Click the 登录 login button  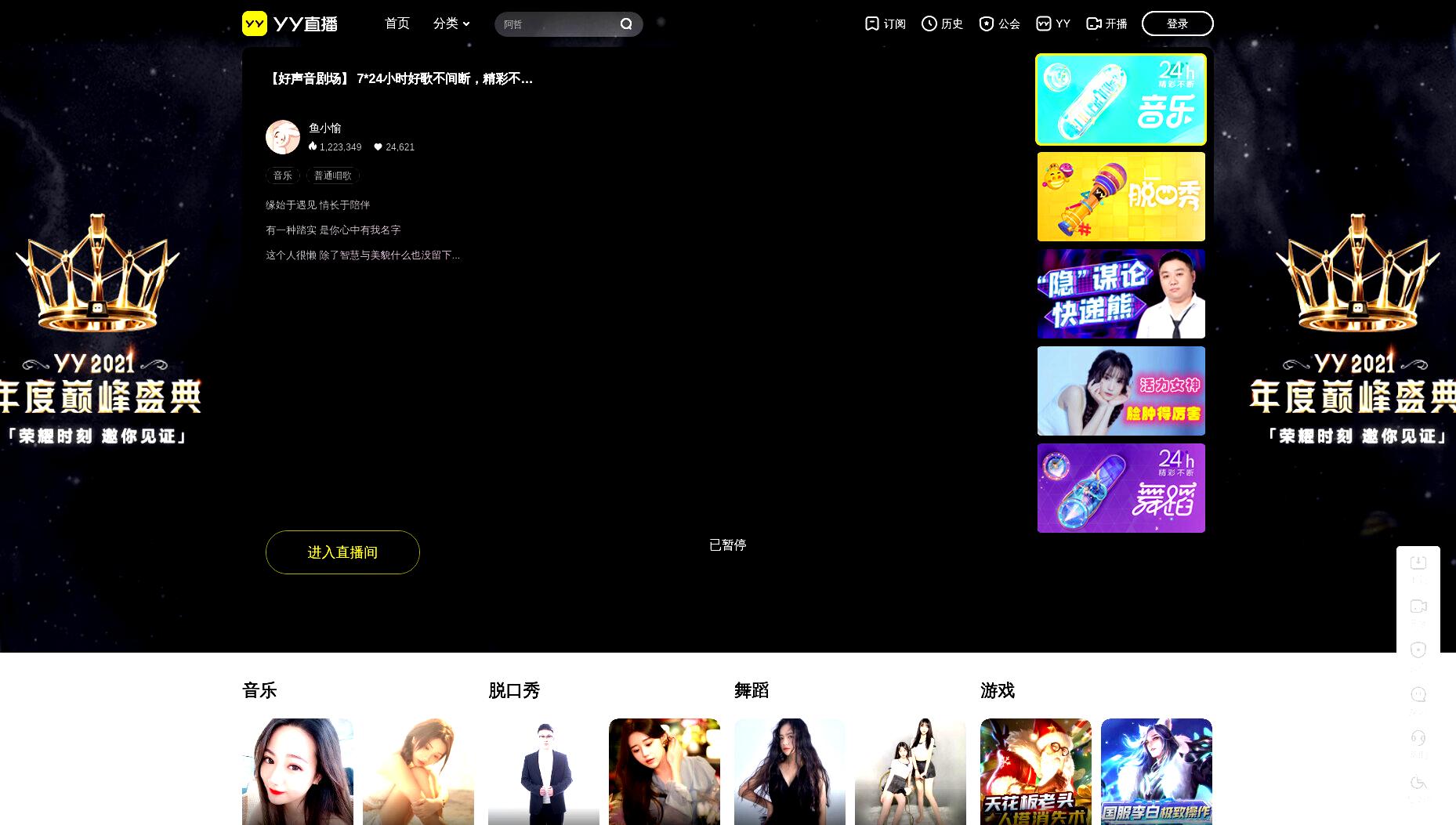1178,24
